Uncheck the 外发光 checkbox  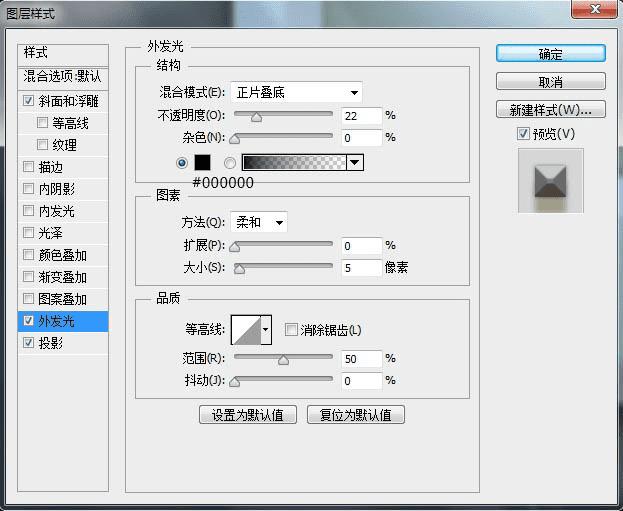coord(28,320)
